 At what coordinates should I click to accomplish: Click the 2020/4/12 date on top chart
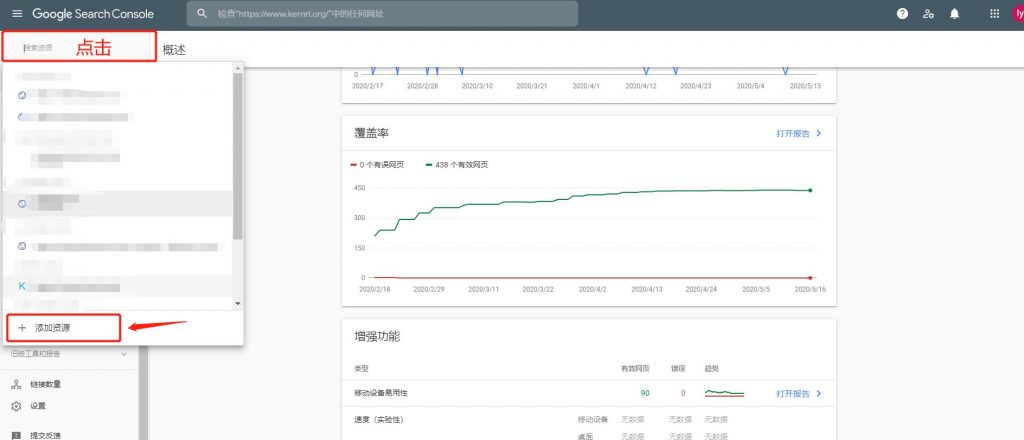tap(641, 86)
